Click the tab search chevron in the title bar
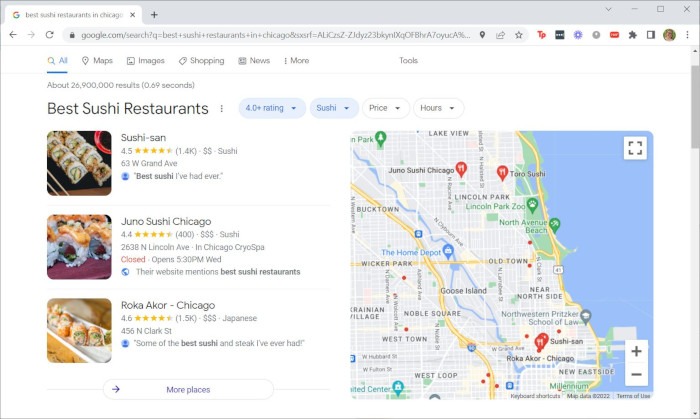The width and height of the screenshot is (700, 419). click(608, 9)
